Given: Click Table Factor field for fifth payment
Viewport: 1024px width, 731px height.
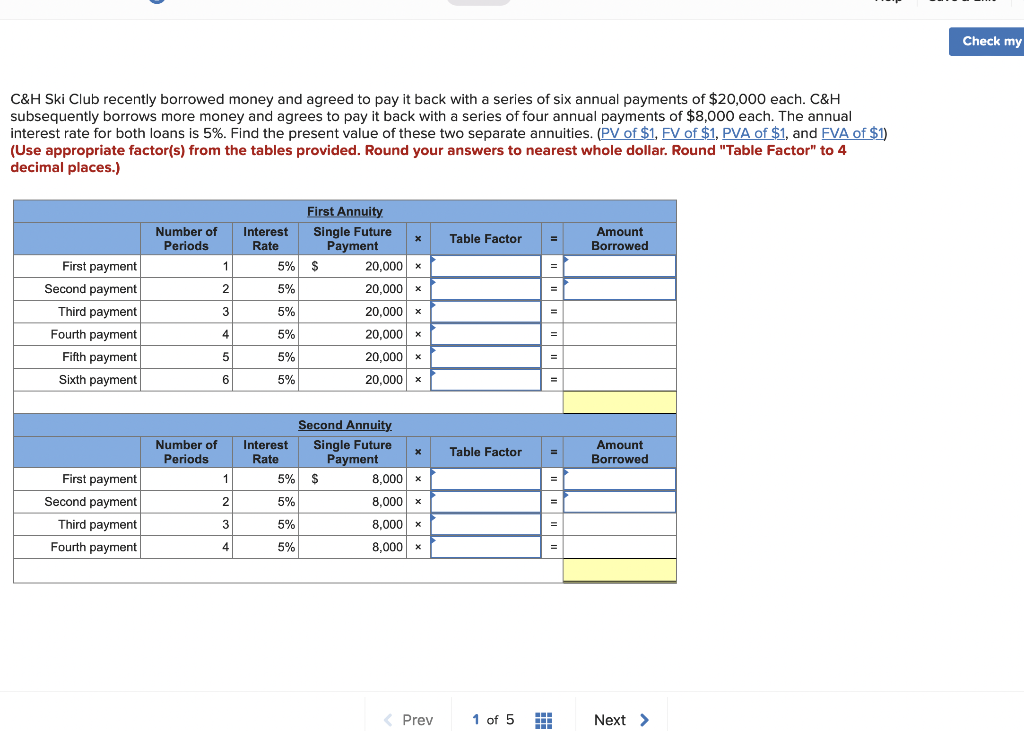Looking at the screenshot, I should pyautogui.click(x=486, y=357).
